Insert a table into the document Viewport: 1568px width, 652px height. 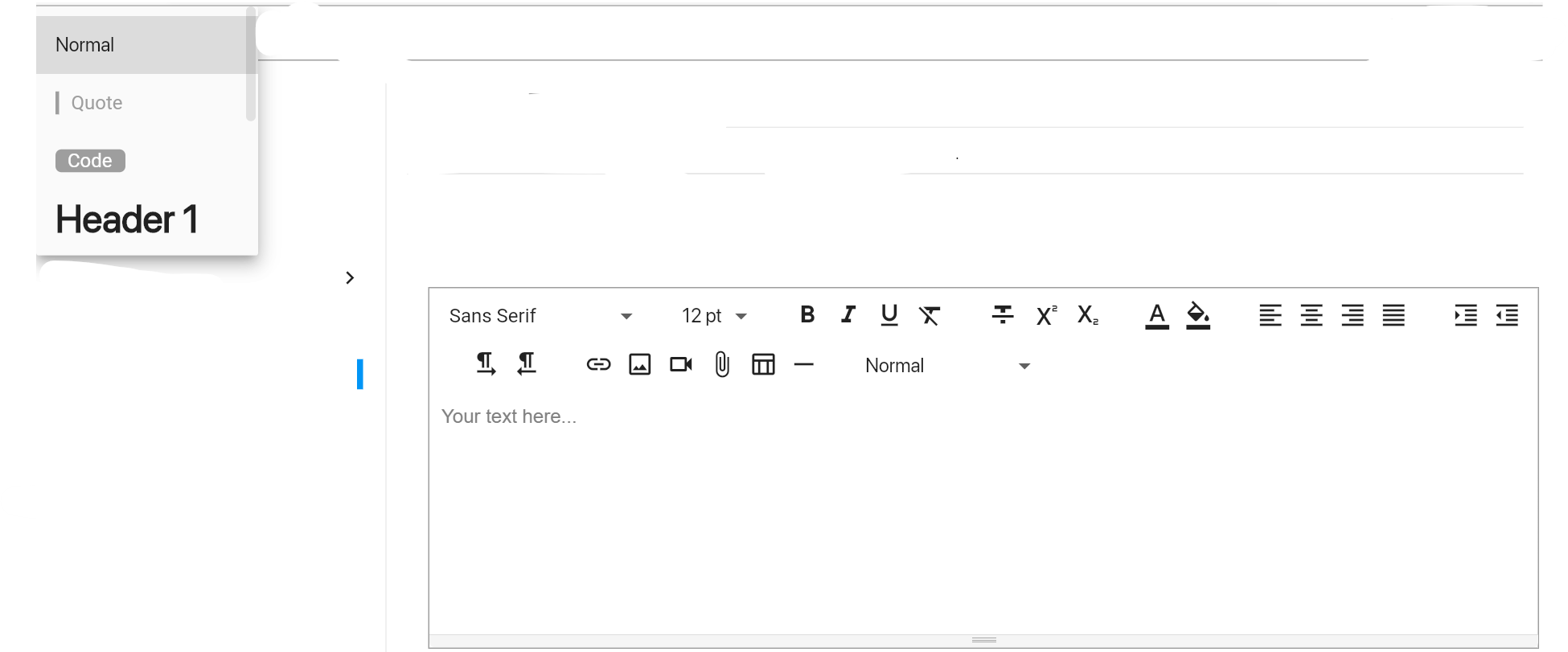point(762,364)
